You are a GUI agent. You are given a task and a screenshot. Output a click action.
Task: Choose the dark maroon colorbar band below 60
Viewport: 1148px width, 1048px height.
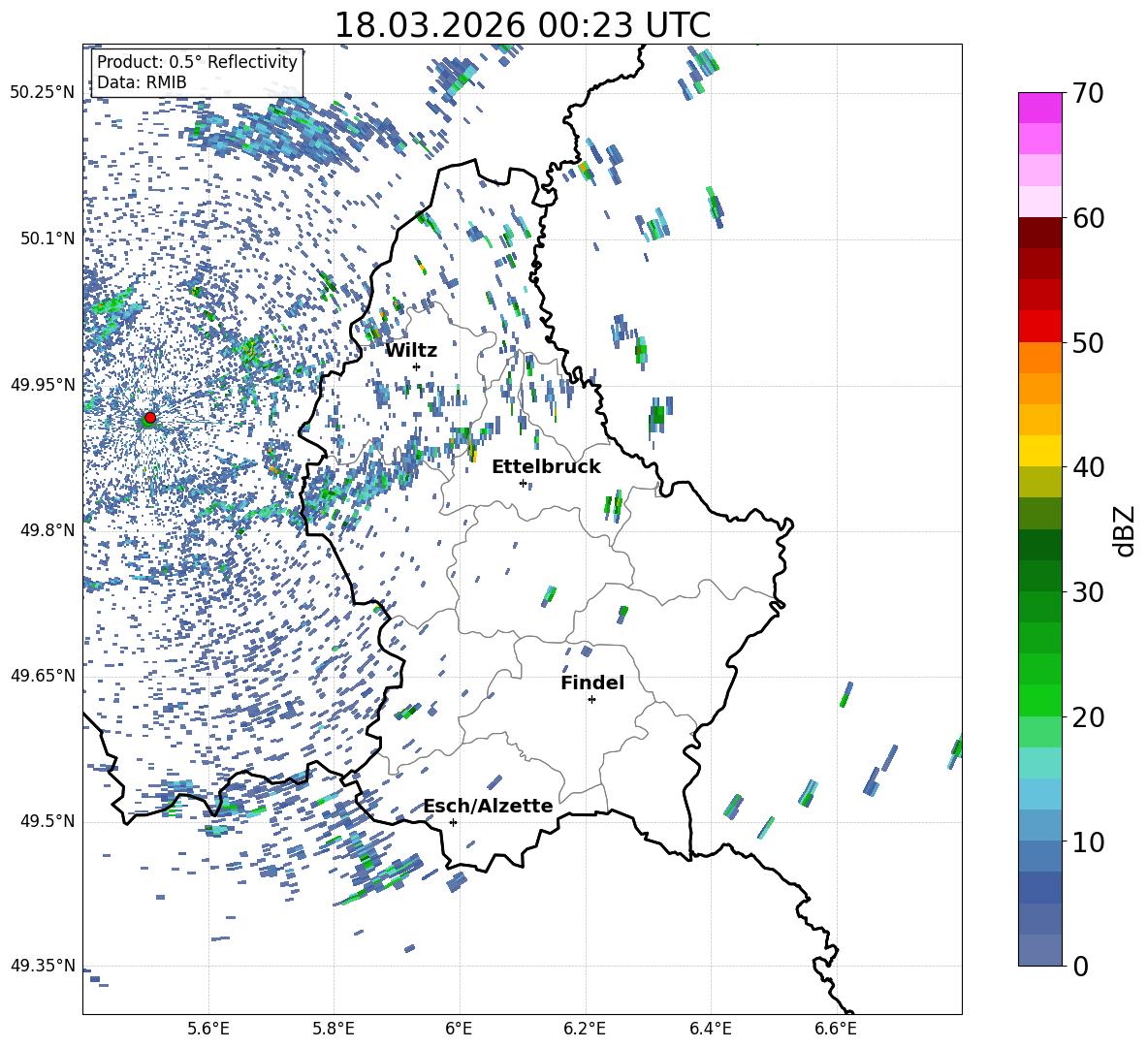1040,232
